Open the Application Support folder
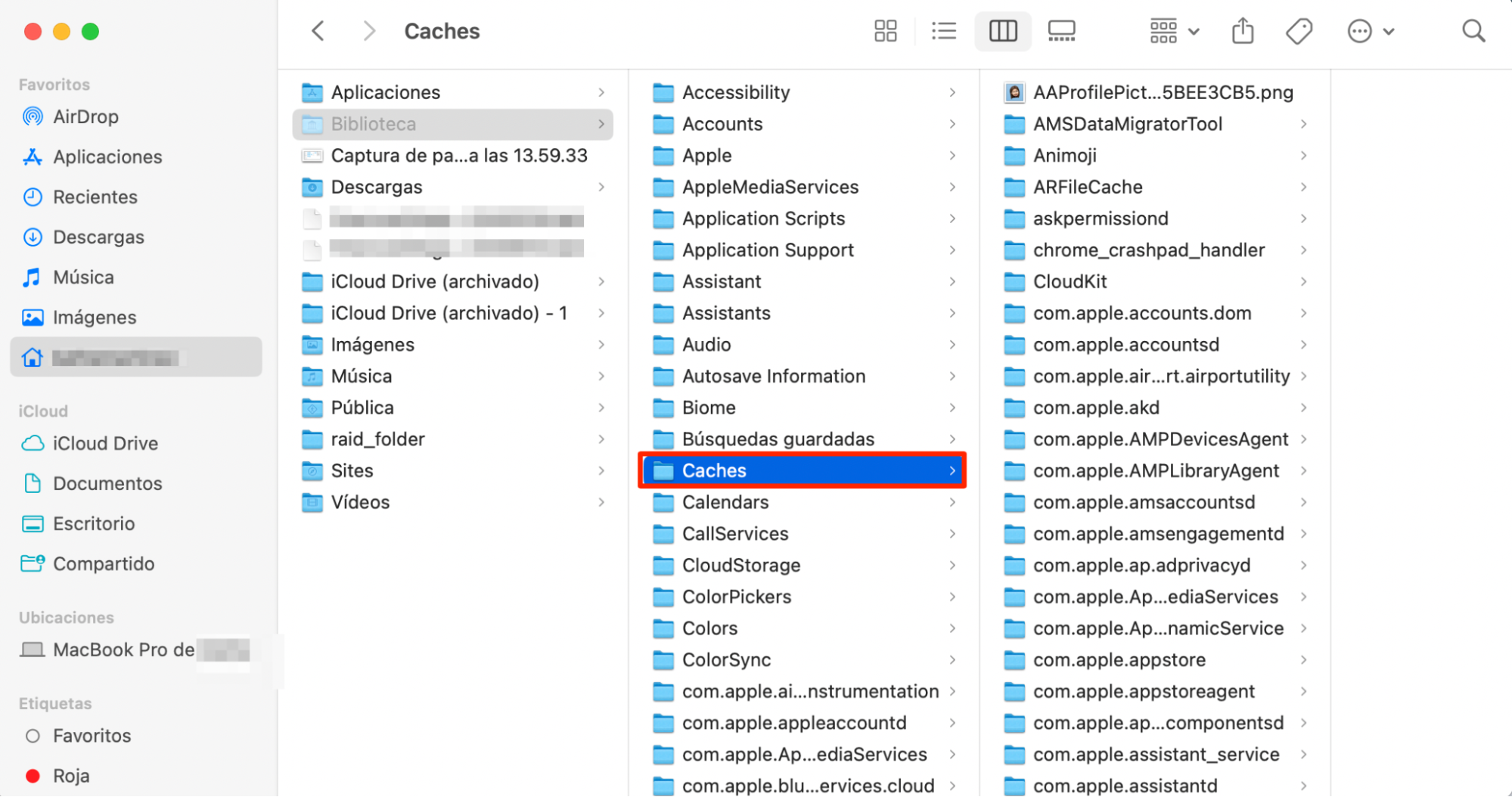Image resolution: width=1512 pixels, height=797 pixels. [x=768, y=250]
